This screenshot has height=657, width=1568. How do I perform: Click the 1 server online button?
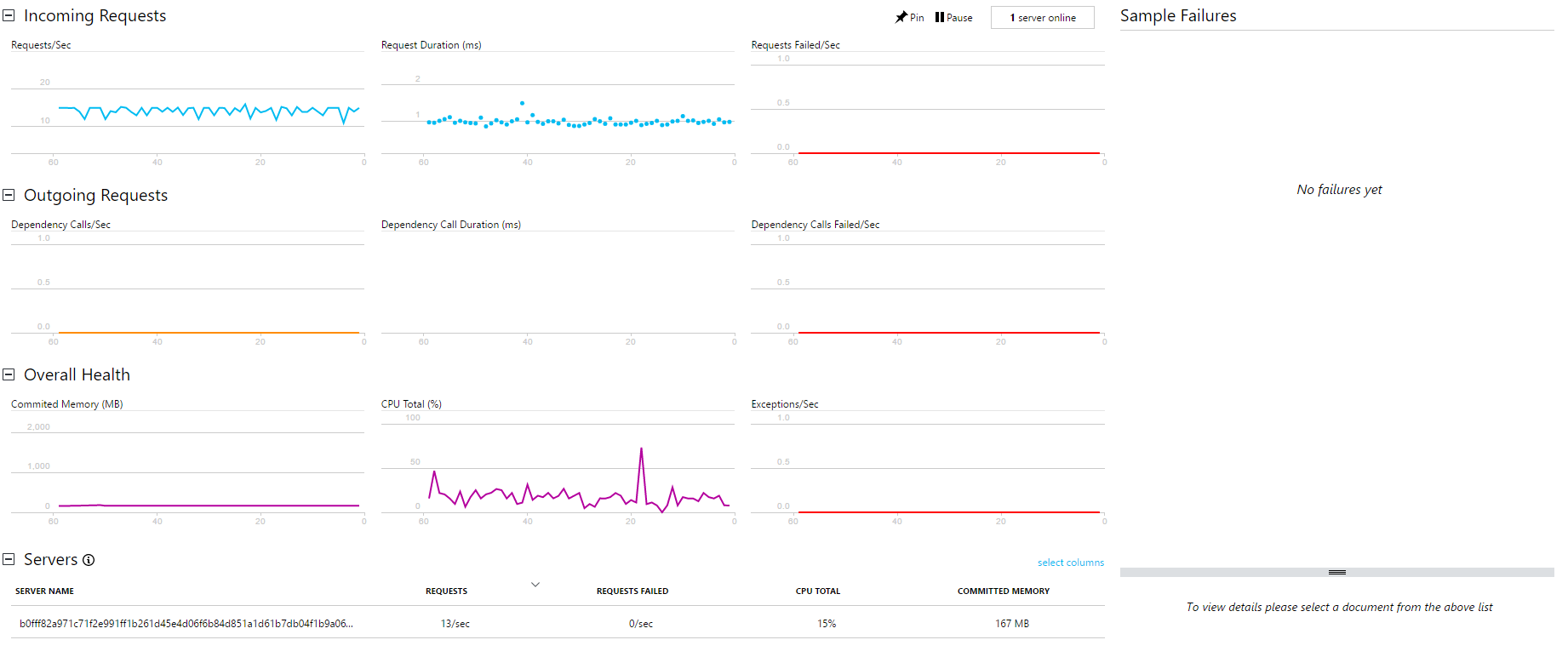coord(1042,18)
